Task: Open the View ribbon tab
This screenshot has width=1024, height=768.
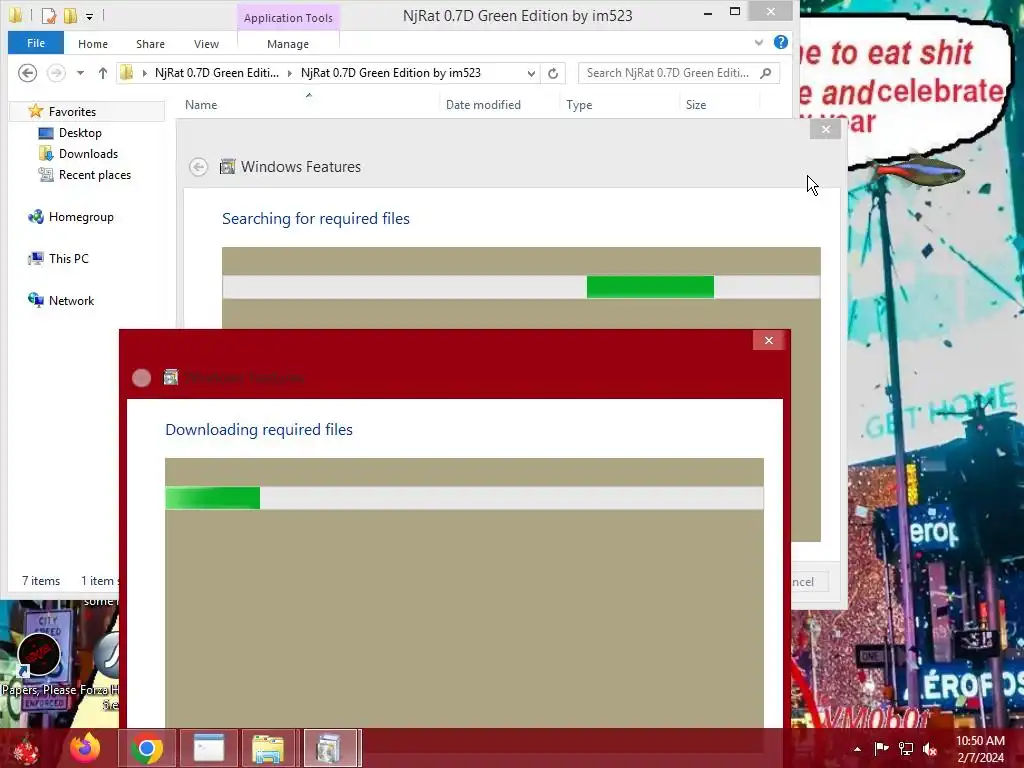Action: coord(206,44)
